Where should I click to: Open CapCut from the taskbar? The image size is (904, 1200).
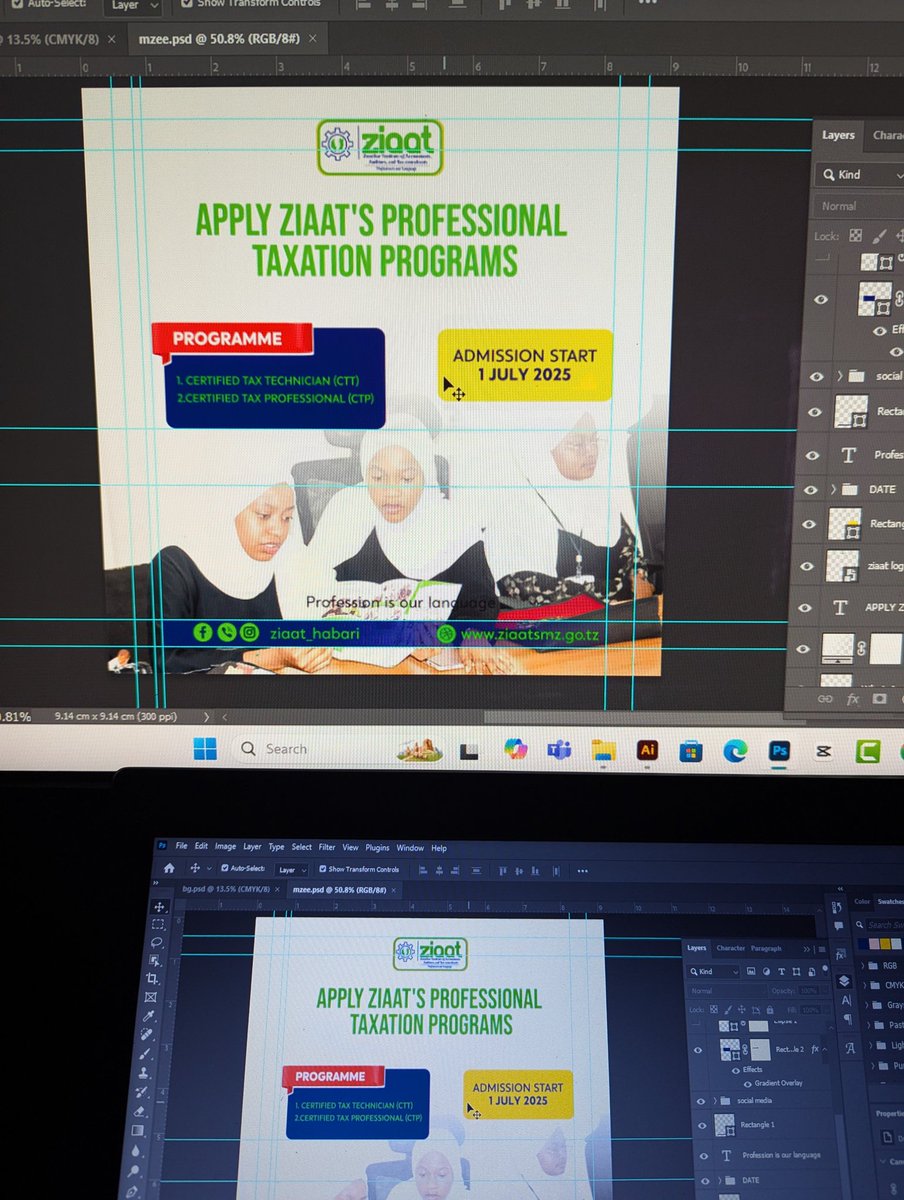(x=823, y=751)
